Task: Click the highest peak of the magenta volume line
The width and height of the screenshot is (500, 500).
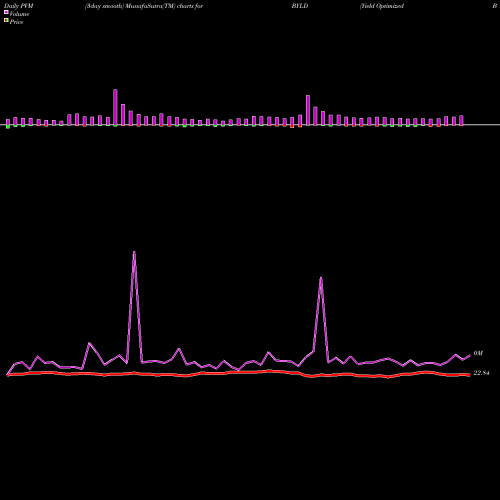Action: pos(134,252)
